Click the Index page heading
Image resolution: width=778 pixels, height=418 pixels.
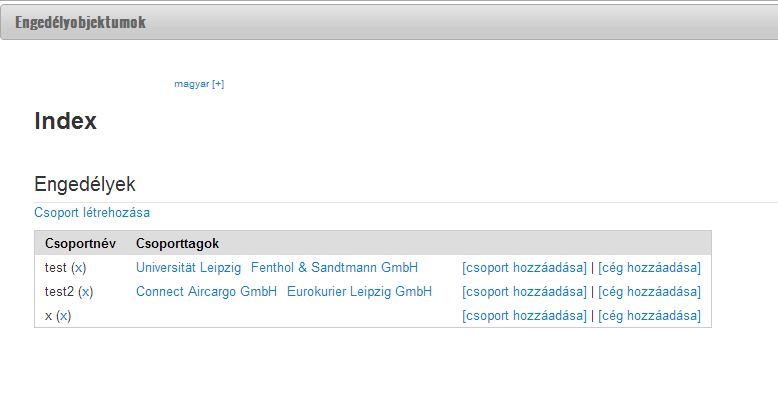point(65,121)
